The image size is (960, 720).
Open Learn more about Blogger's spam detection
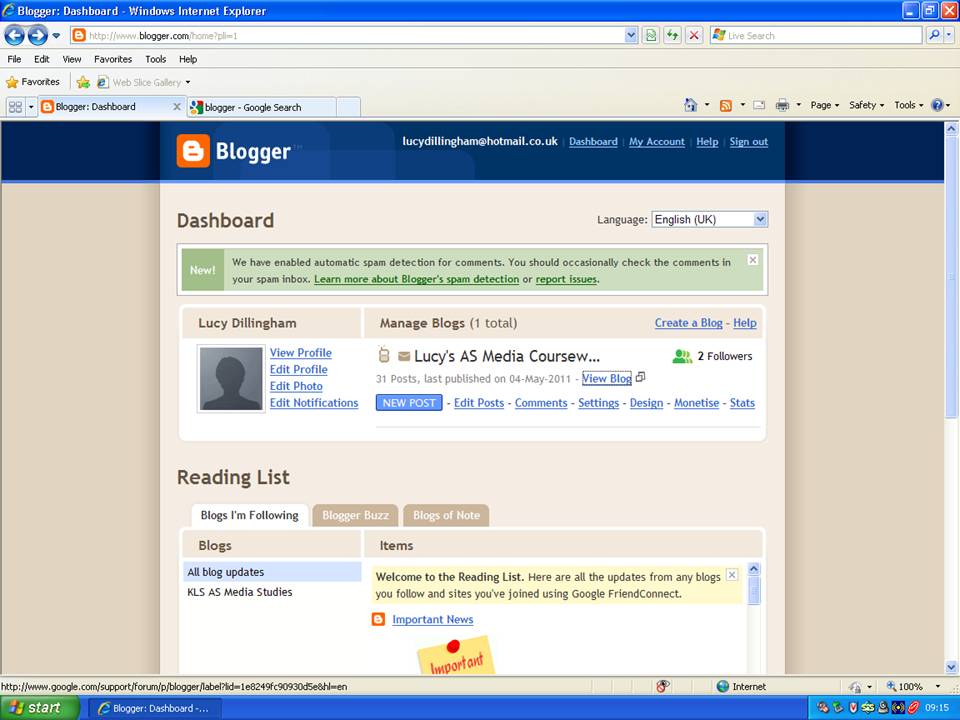pos(416,279)
